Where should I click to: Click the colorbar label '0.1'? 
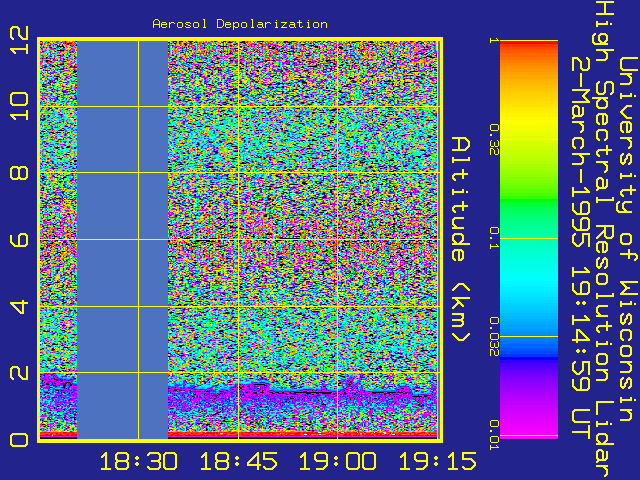click(494, 238)
